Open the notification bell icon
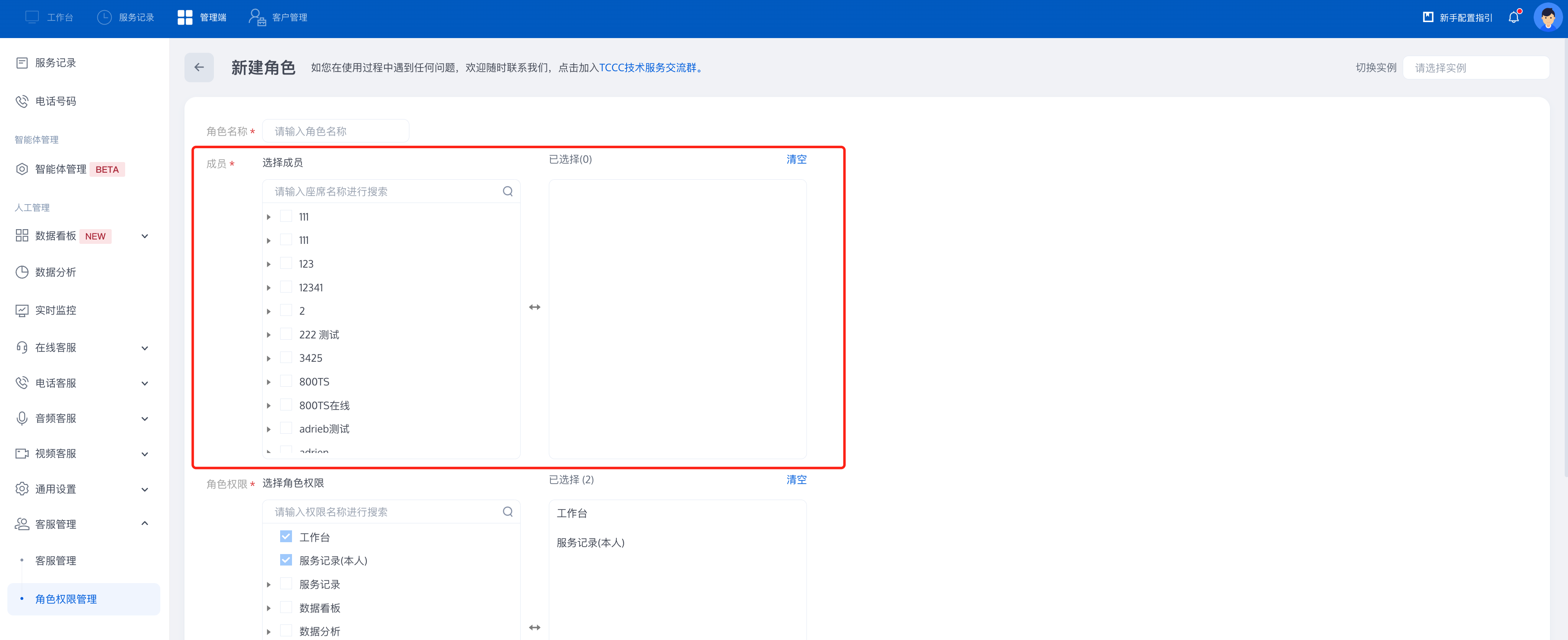Viewport: 1568px width, 640px height. 1514,17
